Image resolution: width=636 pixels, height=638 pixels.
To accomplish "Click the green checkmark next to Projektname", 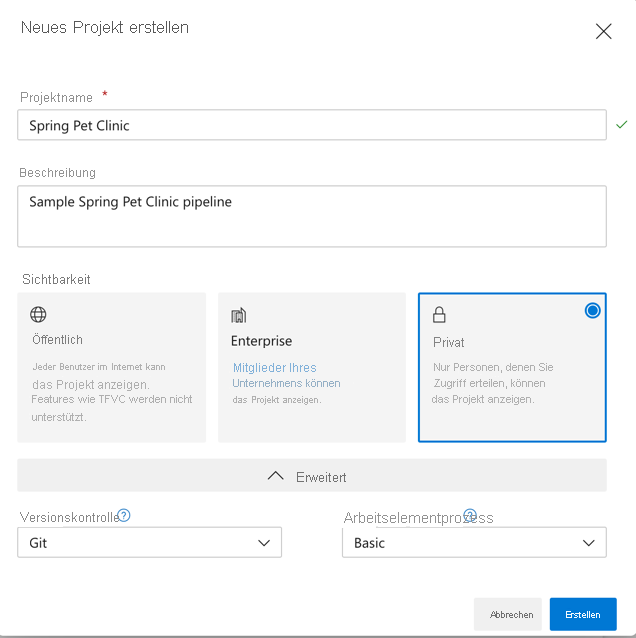I will pyautogui.click(x=621, y=125).
